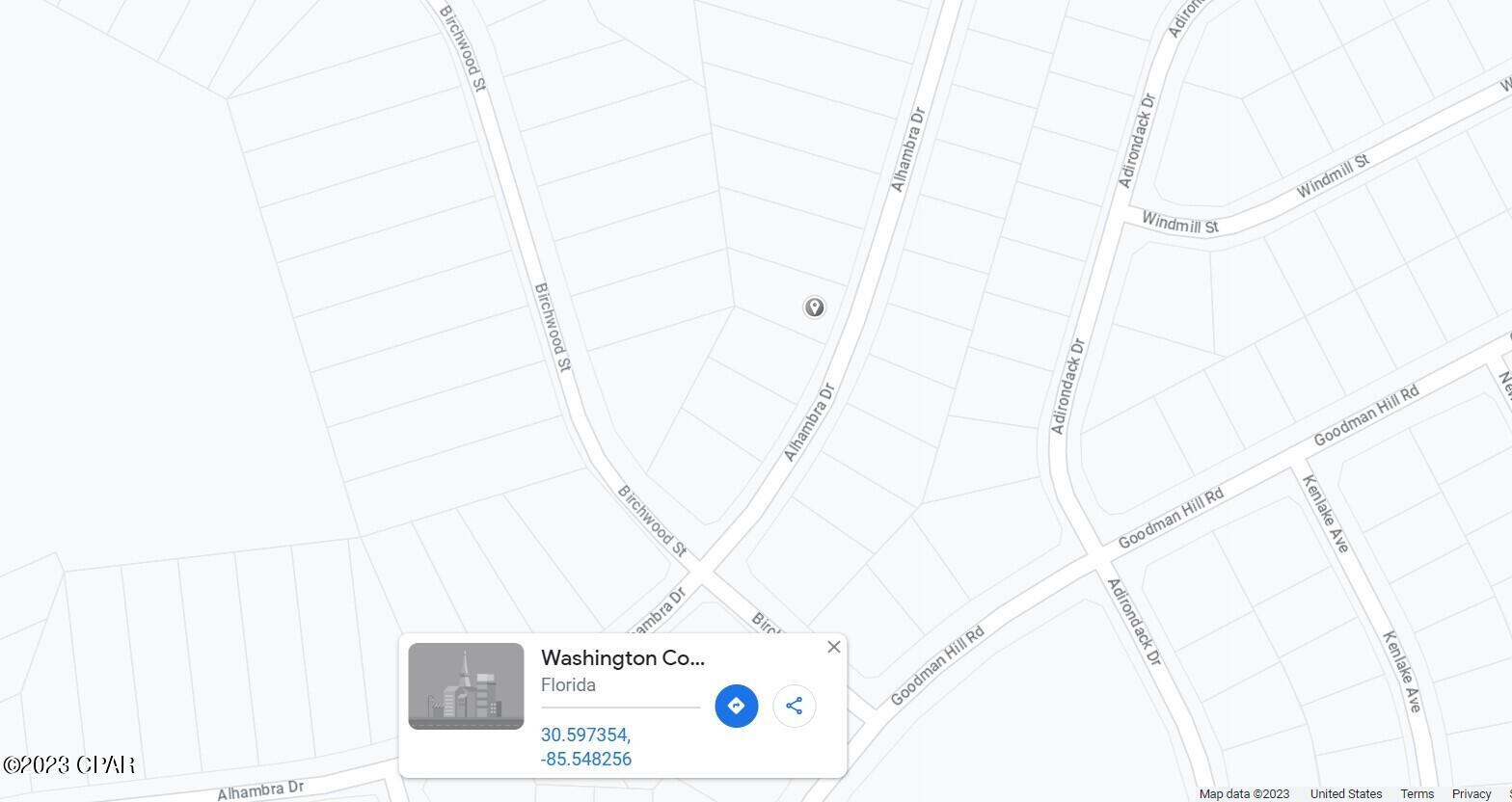1512x802 pixels.
Task: Click the Florida subtitle in the card
Action: point(568,685)
